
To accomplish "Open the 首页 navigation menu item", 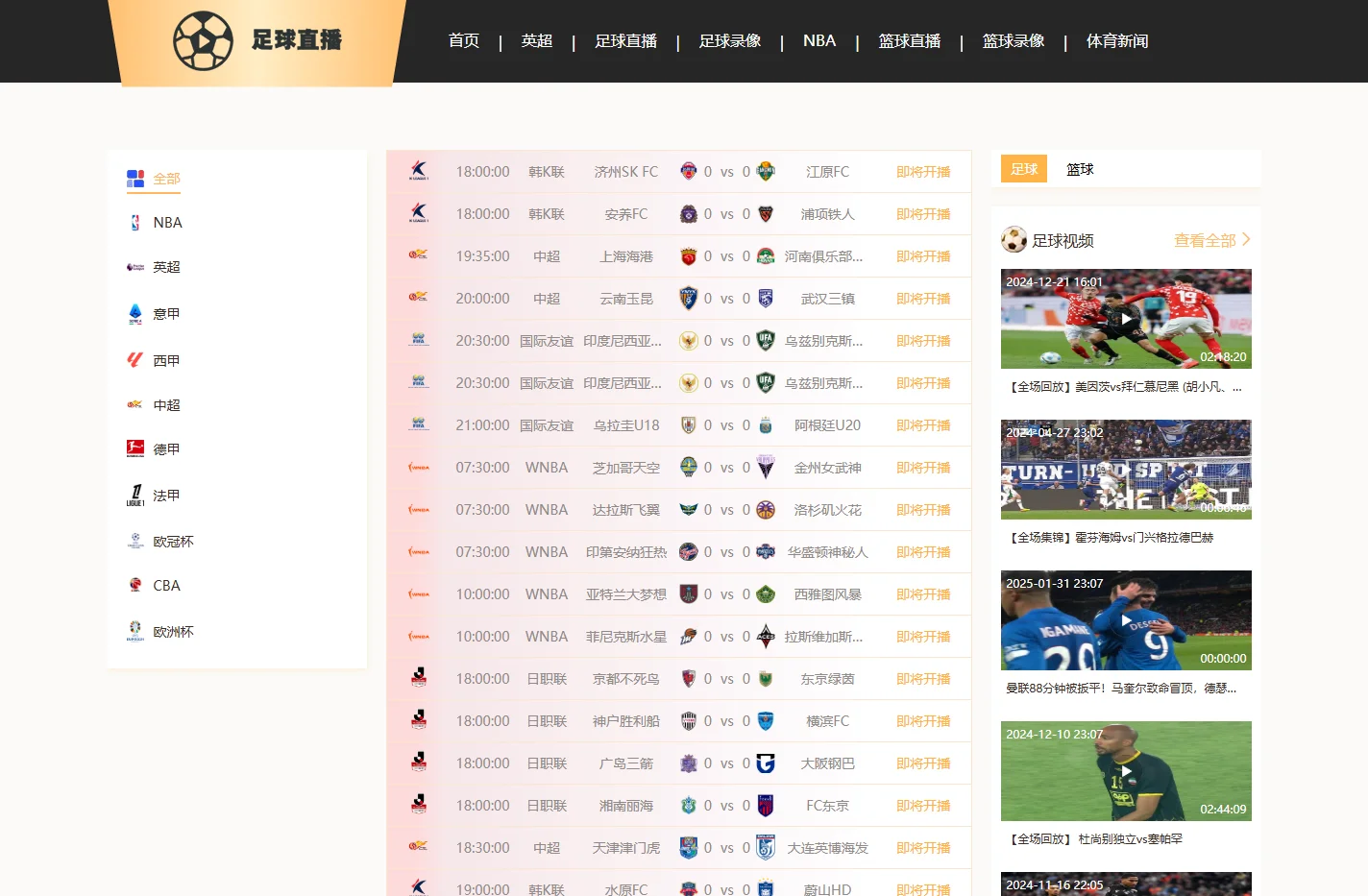I will pyautogui.click(x=464, y=41).
